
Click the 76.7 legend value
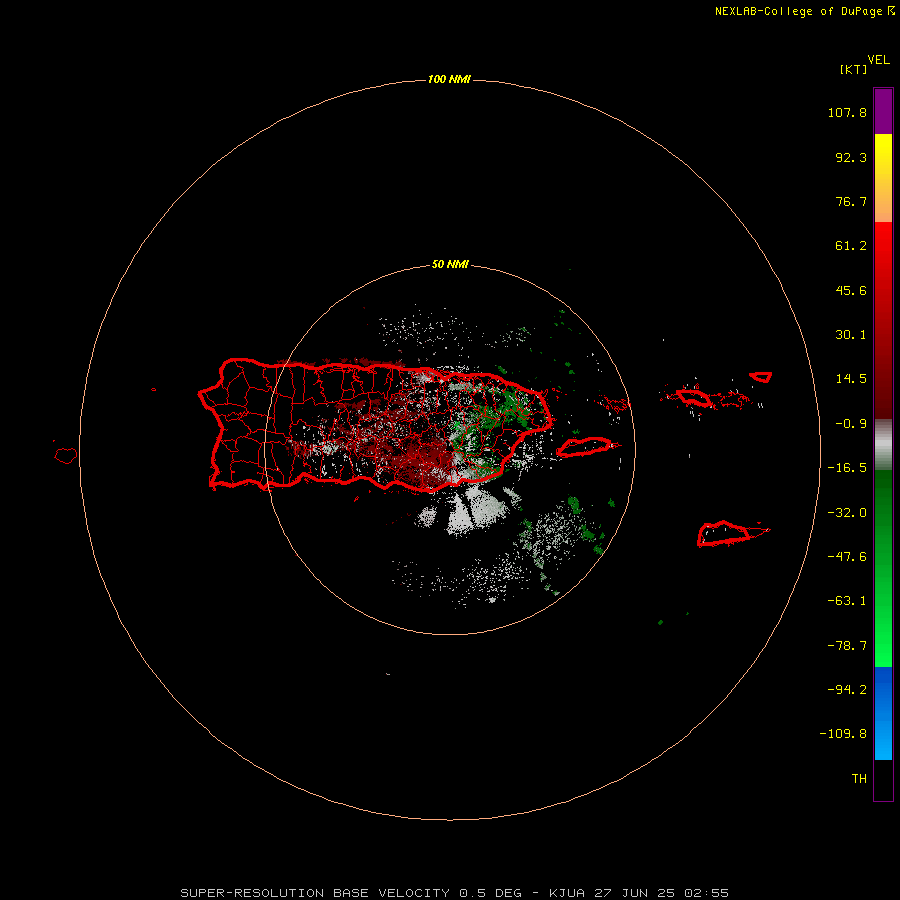(851, 201)
